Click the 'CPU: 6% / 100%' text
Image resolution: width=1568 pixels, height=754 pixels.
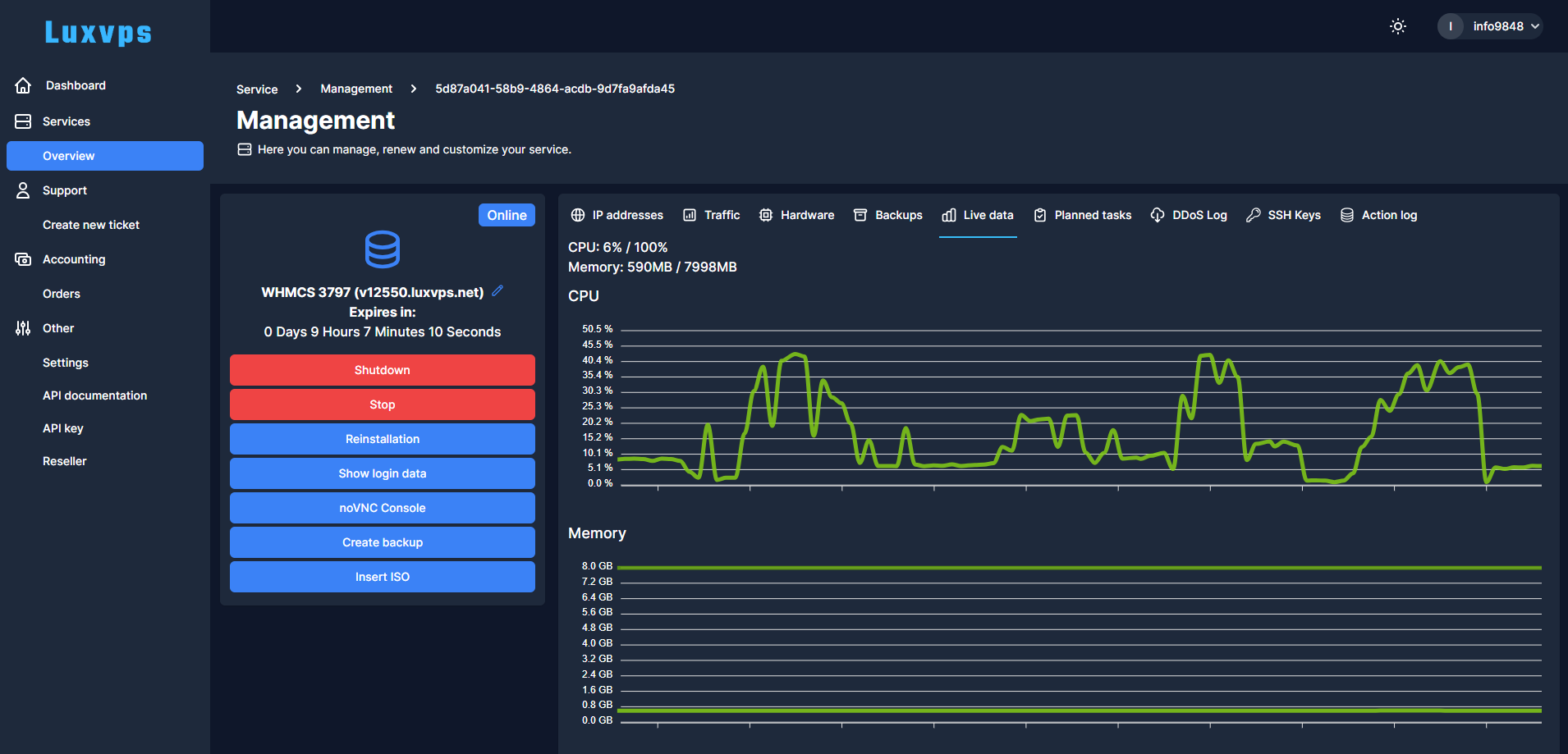pos(618,247)
